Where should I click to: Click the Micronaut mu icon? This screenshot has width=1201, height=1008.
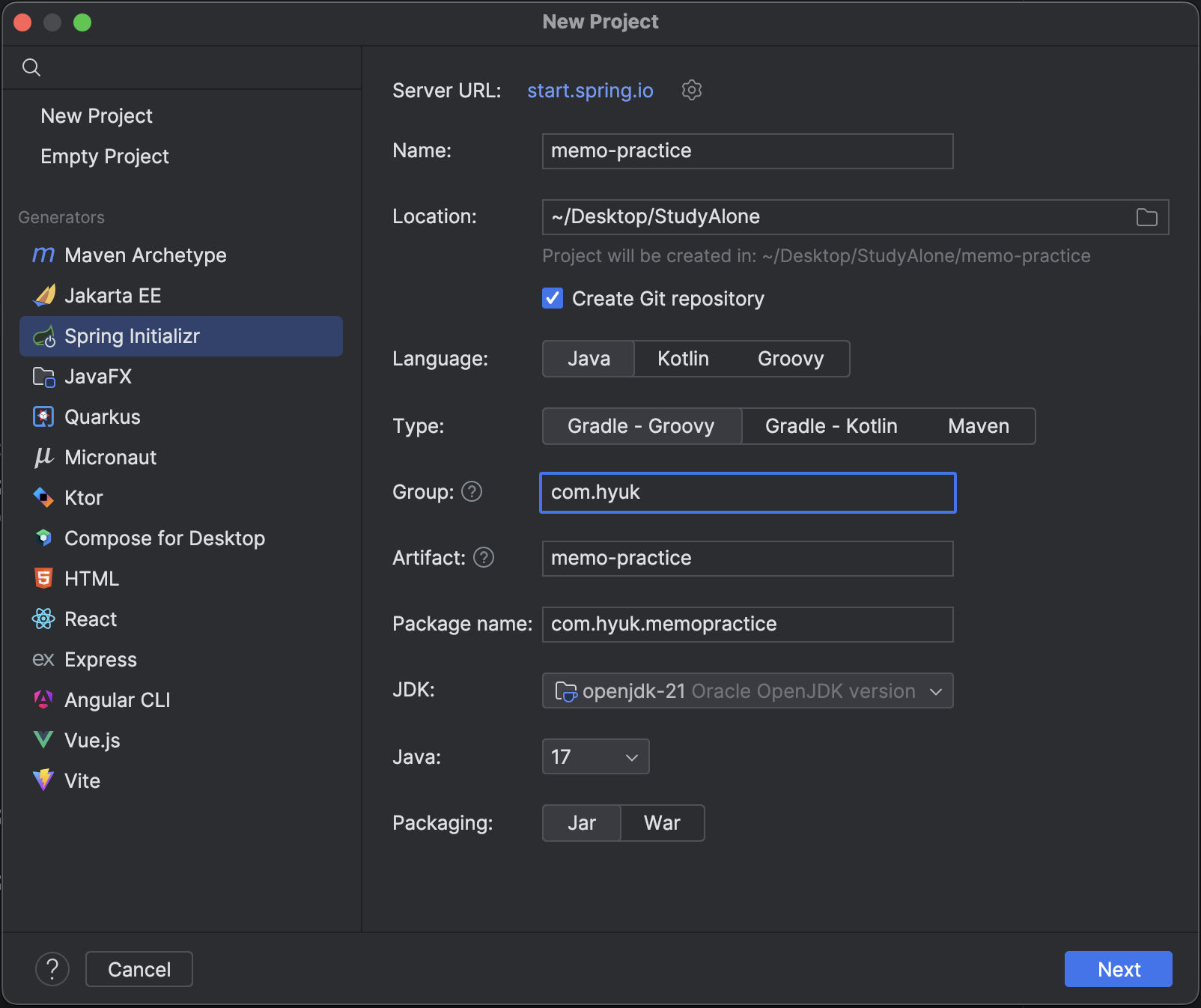pos(44,458)
